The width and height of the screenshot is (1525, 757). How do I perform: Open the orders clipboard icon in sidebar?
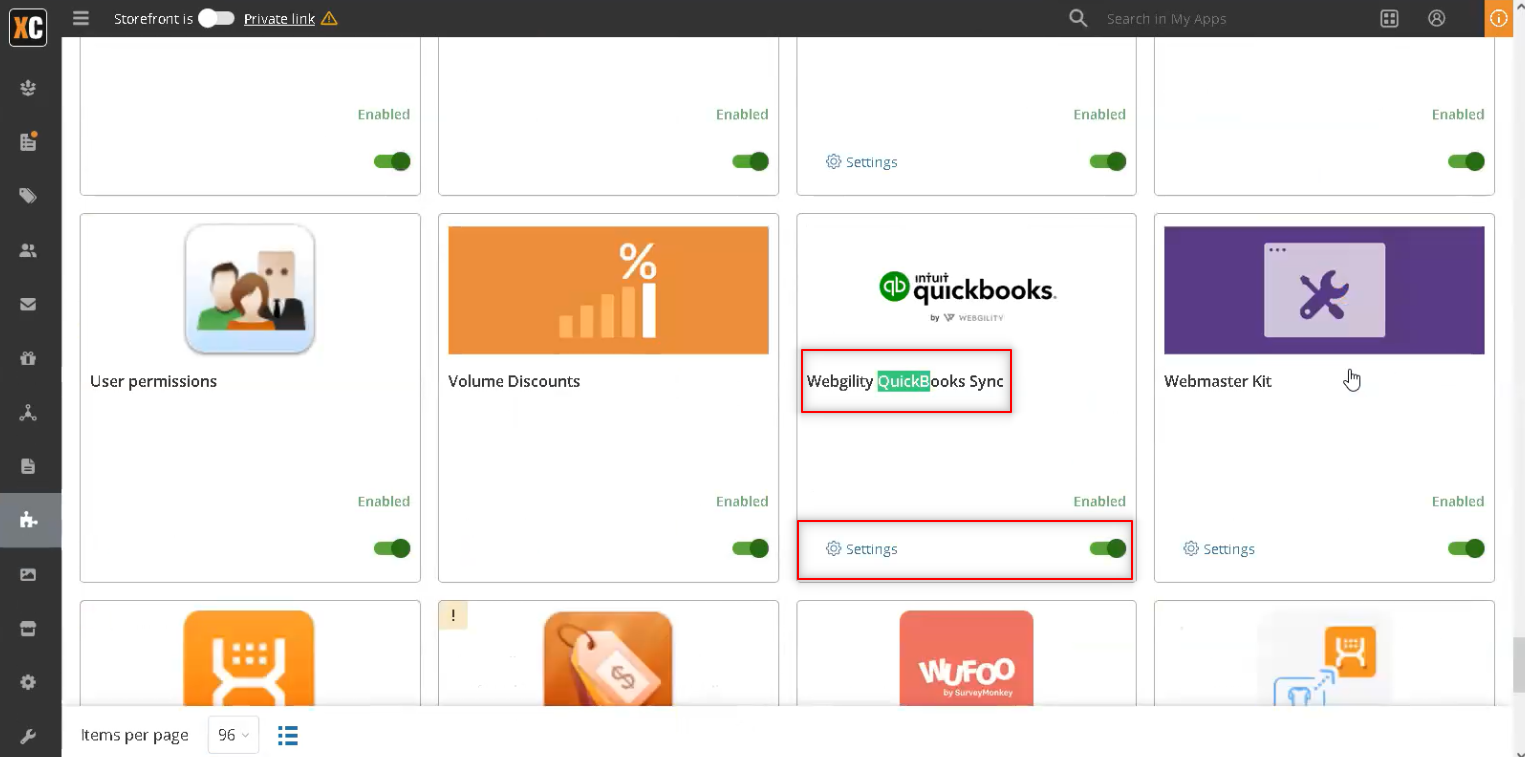pos(28,141)
